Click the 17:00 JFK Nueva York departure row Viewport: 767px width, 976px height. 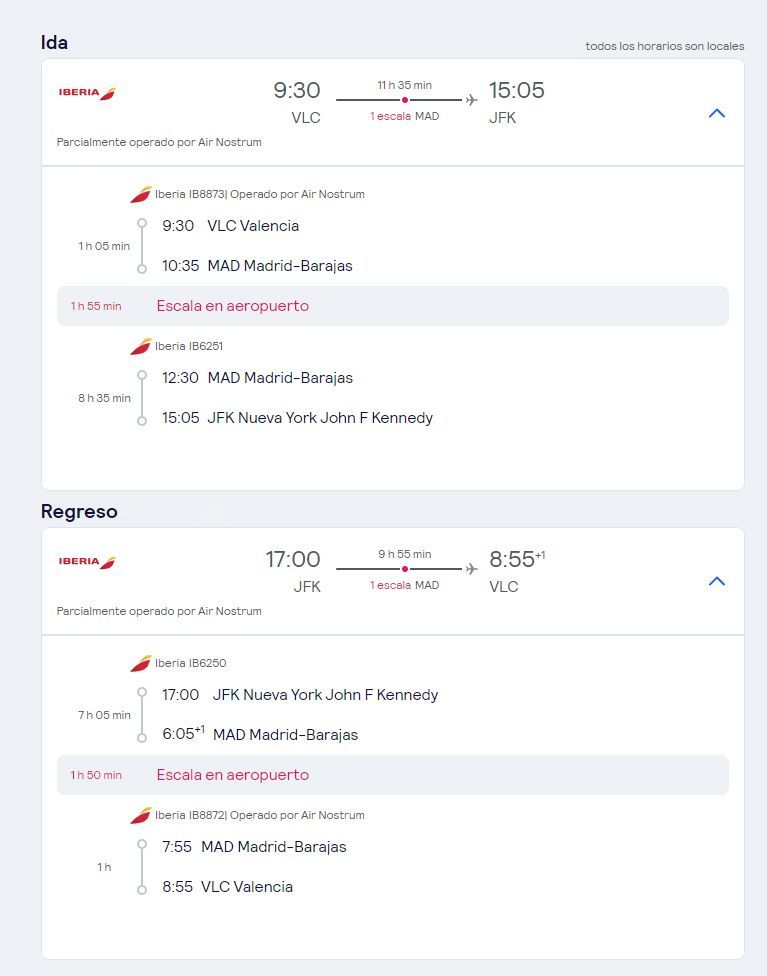click(300, 695)
